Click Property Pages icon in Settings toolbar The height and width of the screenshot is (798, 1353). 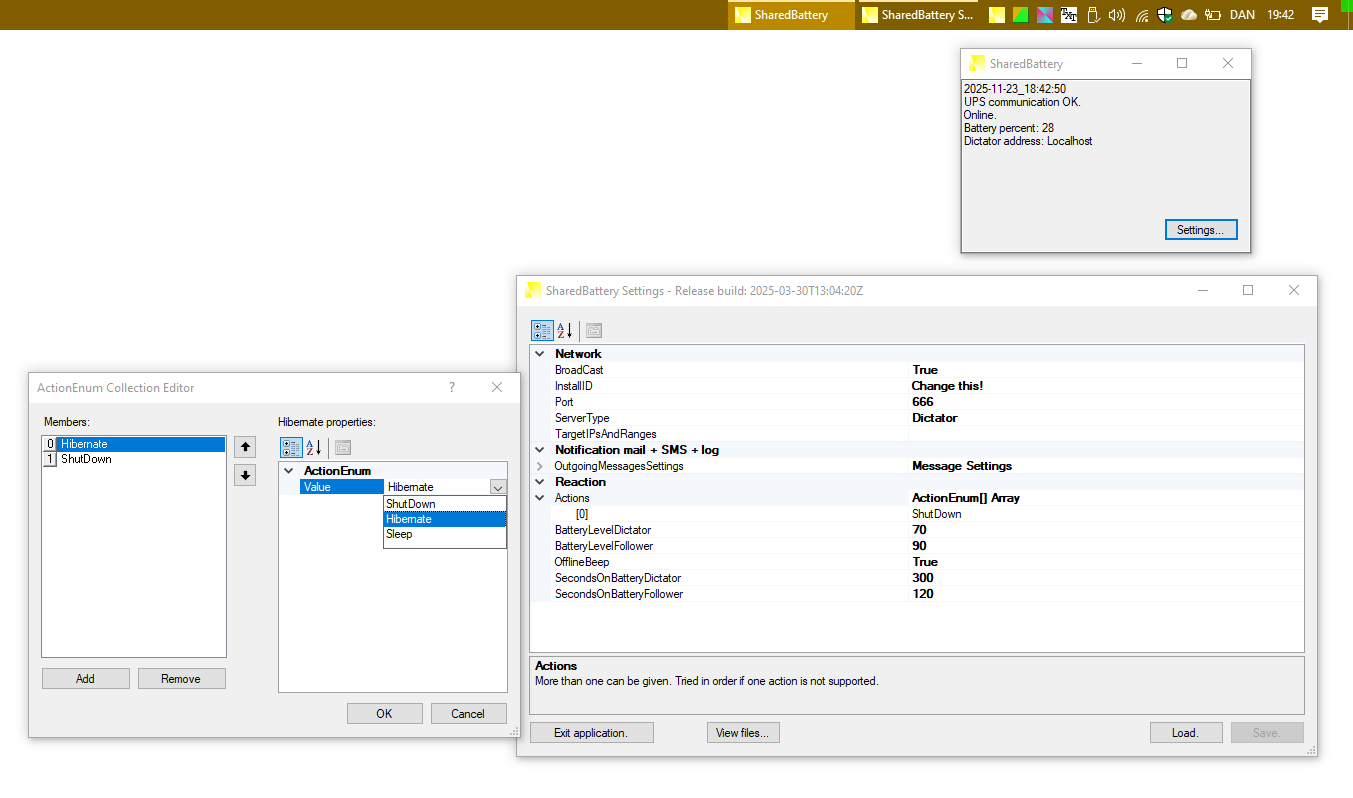[x=594, y=330]
